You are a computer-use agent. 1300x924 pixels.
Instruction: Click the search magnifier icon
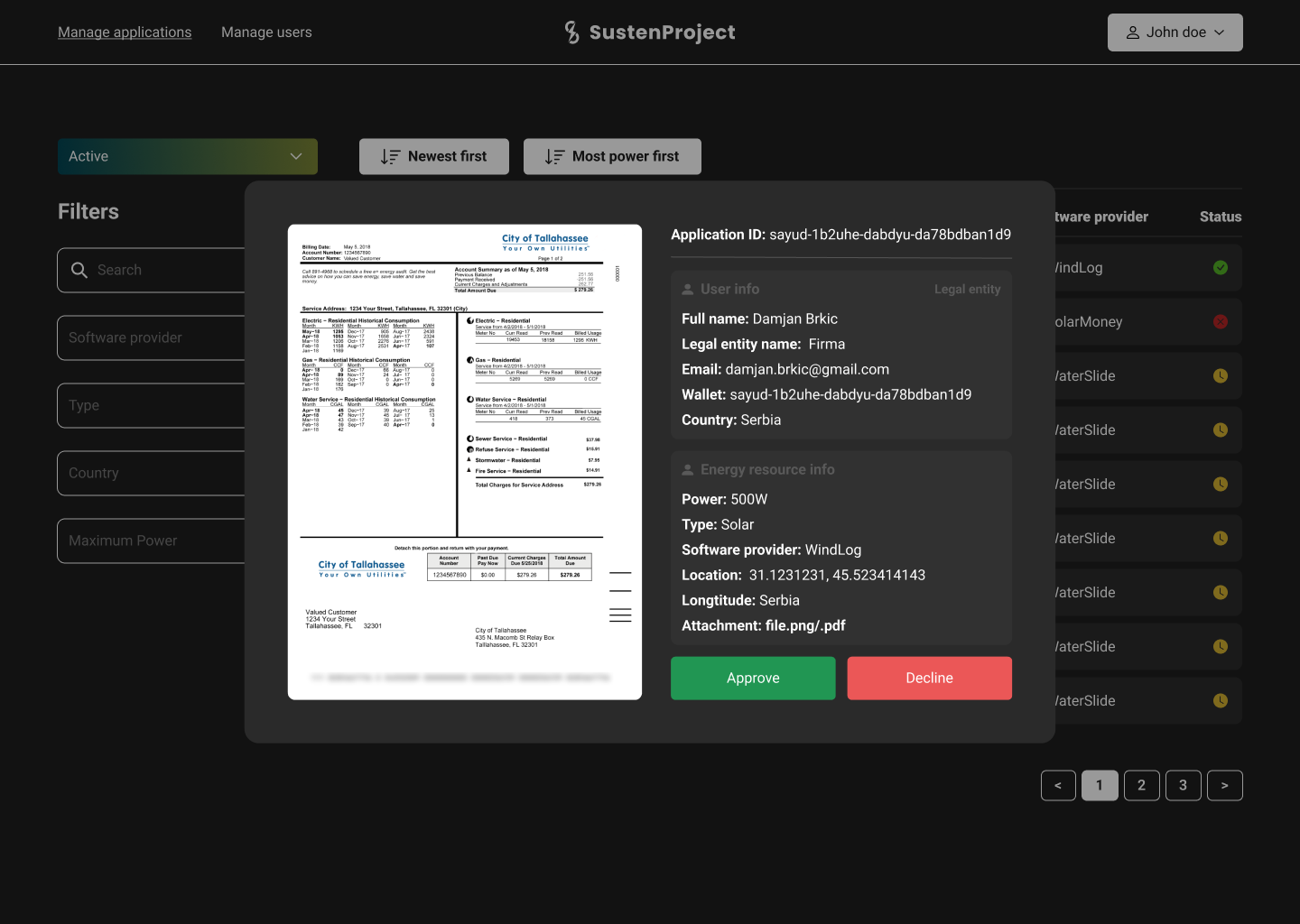pos(79,270)
